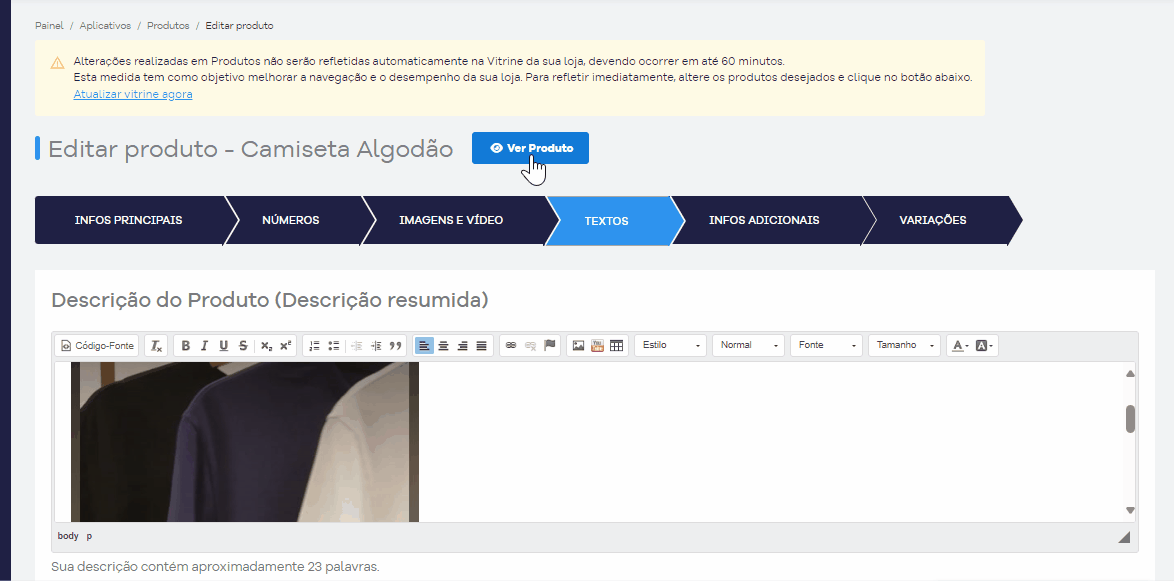Insert a bulleted list
This screenshot has width=1174, height=581.
[x=334, y=346]
